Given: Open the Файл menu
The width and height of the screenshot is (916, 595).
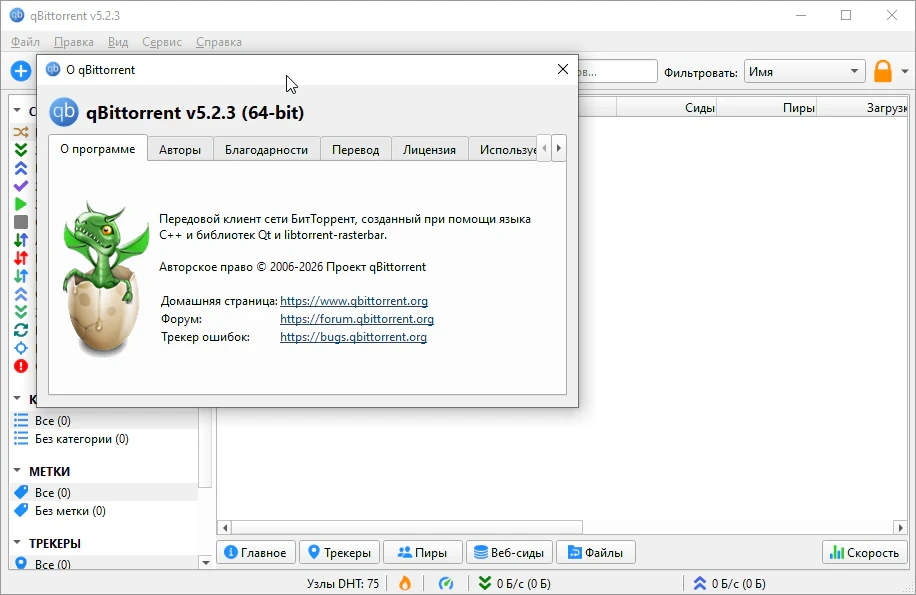Looking at the screenshot, I should click(x=25, y=42).
